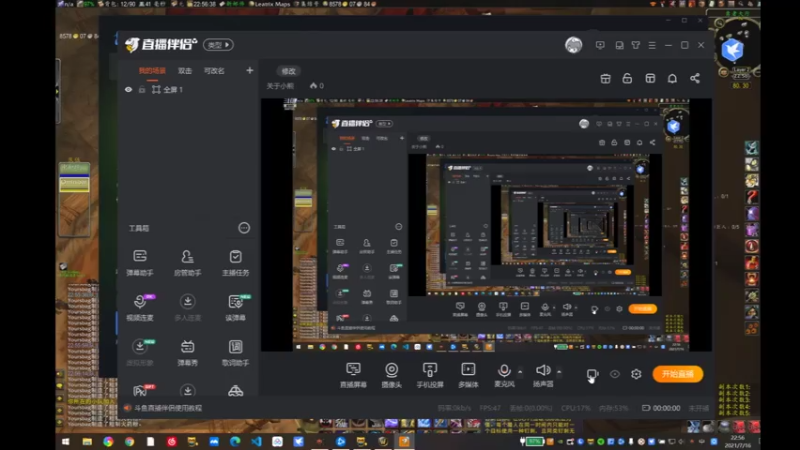Expand the speaker volume arrow
The image size is (800, 450).
click(559, 371)
